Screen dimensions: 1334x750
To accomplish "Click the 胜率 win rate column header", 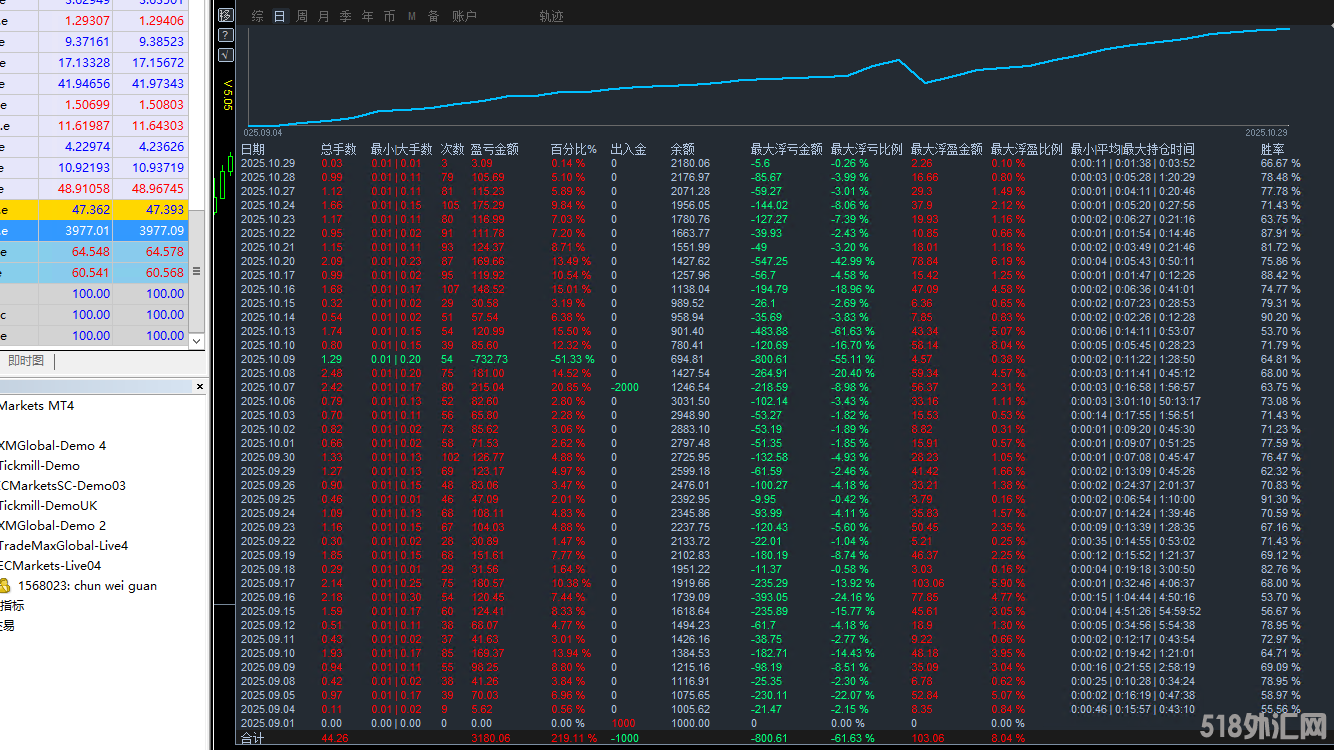I will [x=1272, y=149].
